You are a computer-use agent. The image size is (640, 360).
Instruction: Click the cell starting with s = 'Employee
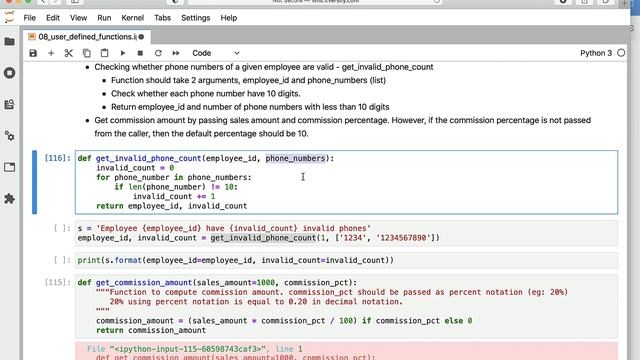click(346, 233)
